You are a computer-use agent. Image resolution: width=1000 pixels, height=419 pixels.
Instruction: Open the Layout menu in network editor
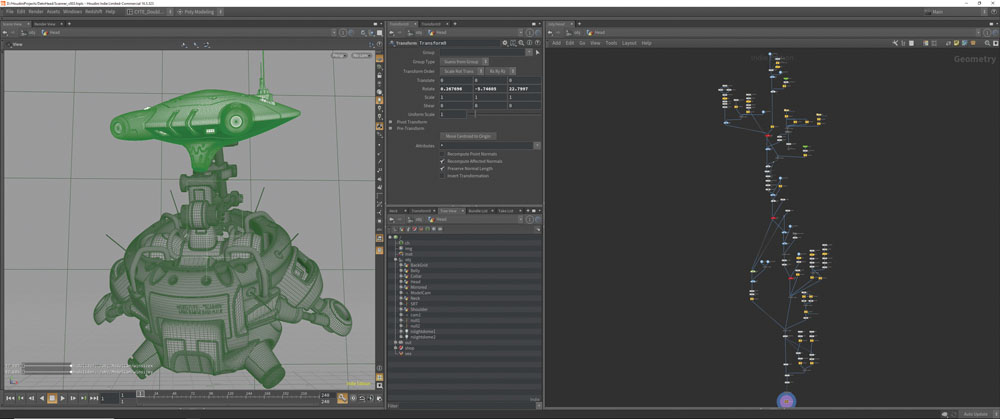629,43
